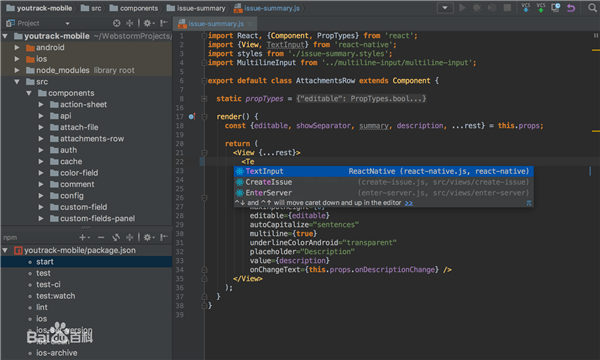Open the search everywhere magnifier

coord(592,8)
